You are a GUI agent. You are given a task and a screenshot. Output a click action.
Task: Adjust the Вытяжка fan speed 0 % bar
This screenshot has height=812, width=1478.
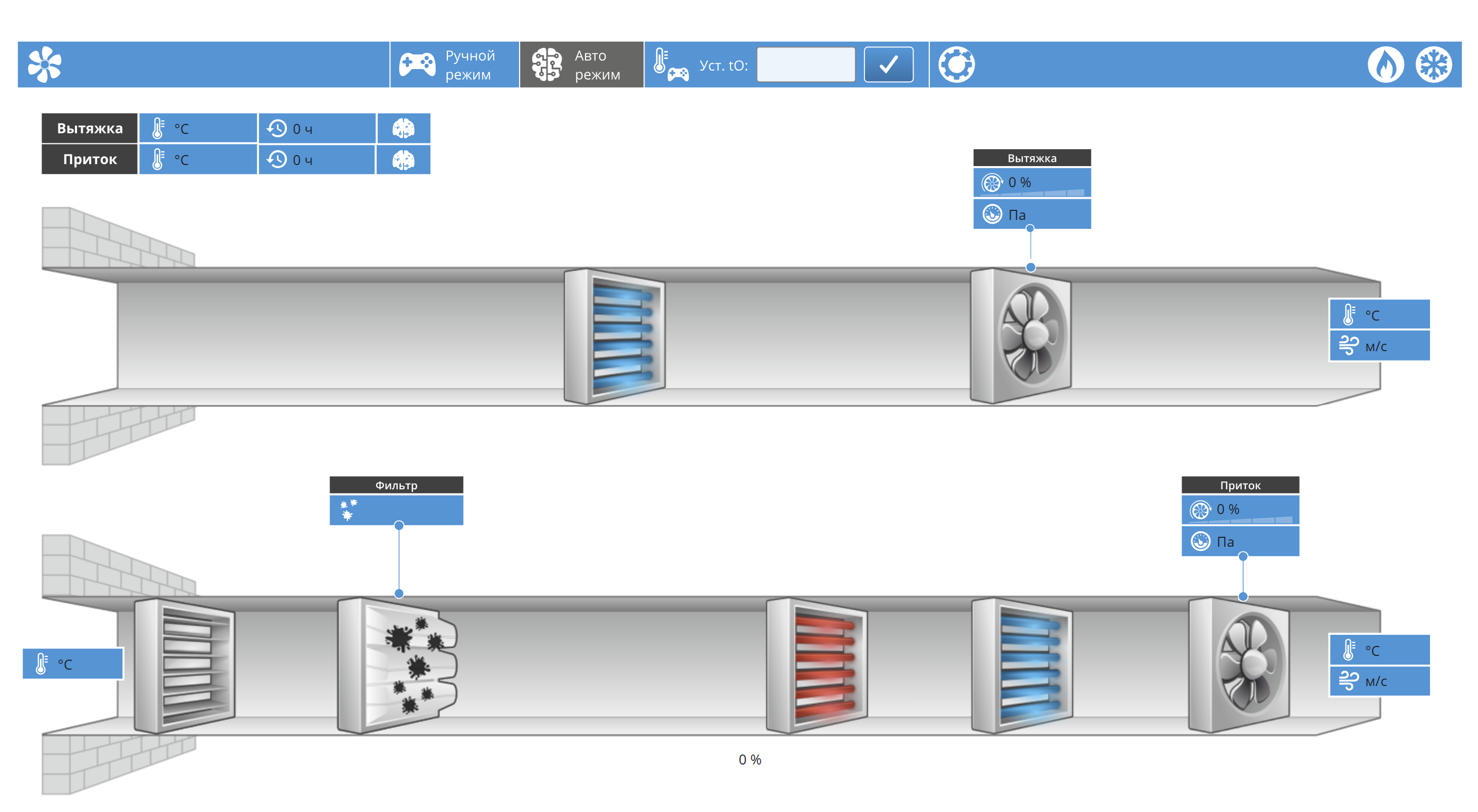[x=1032, y=182]
